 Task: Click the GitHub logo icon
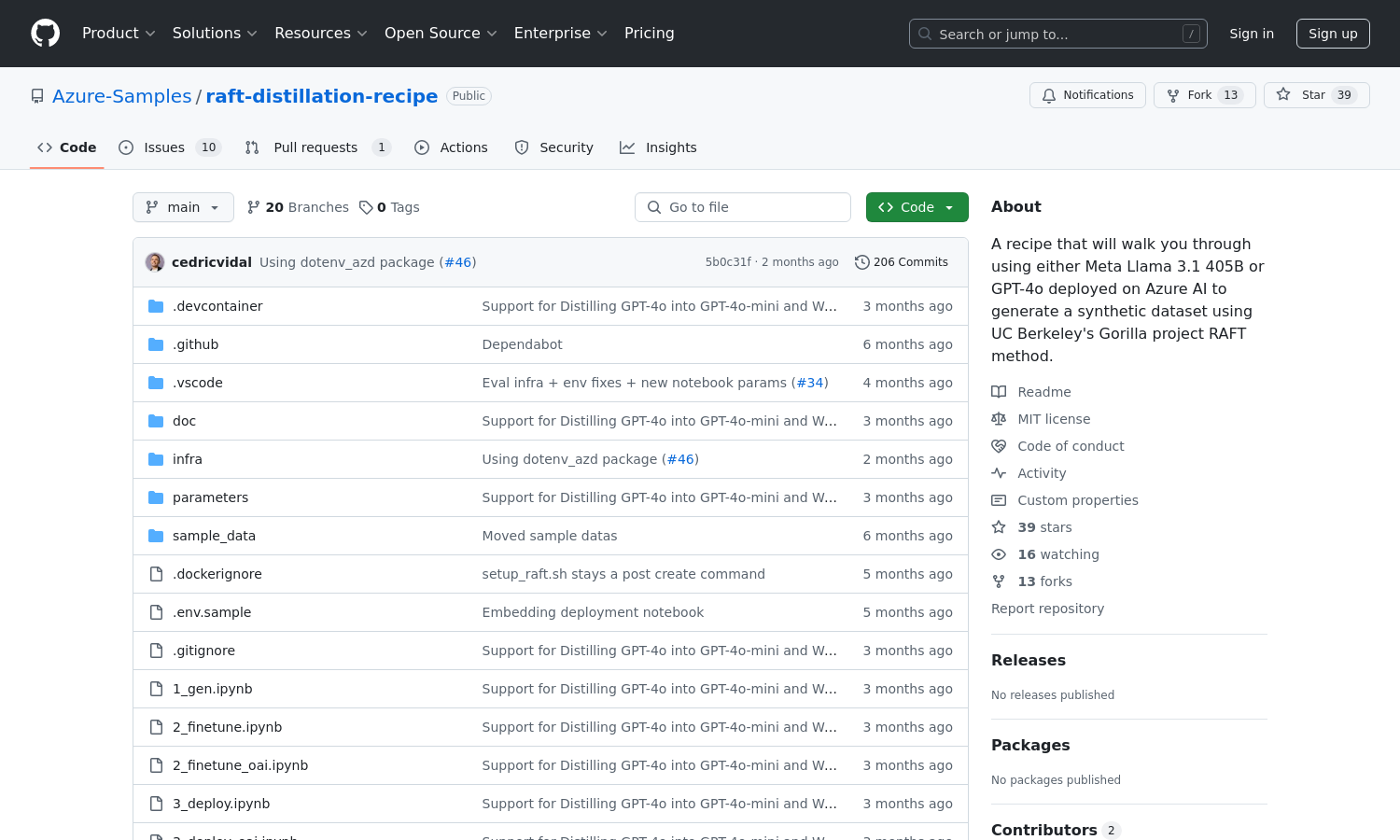point(45,34)
